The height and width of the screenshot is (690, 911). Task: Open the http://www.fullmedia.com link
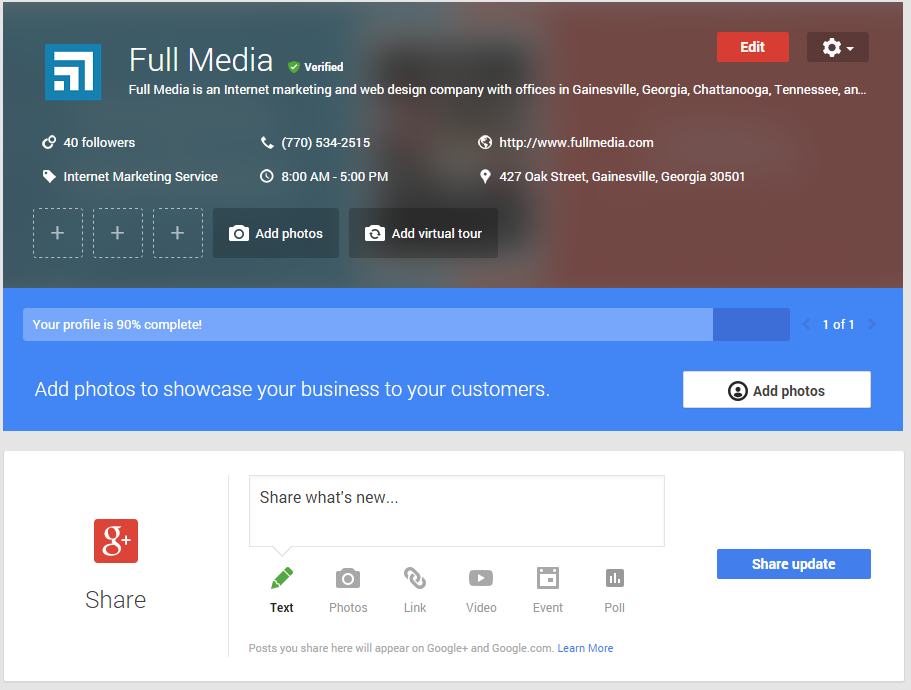click(x=576, y=142)
